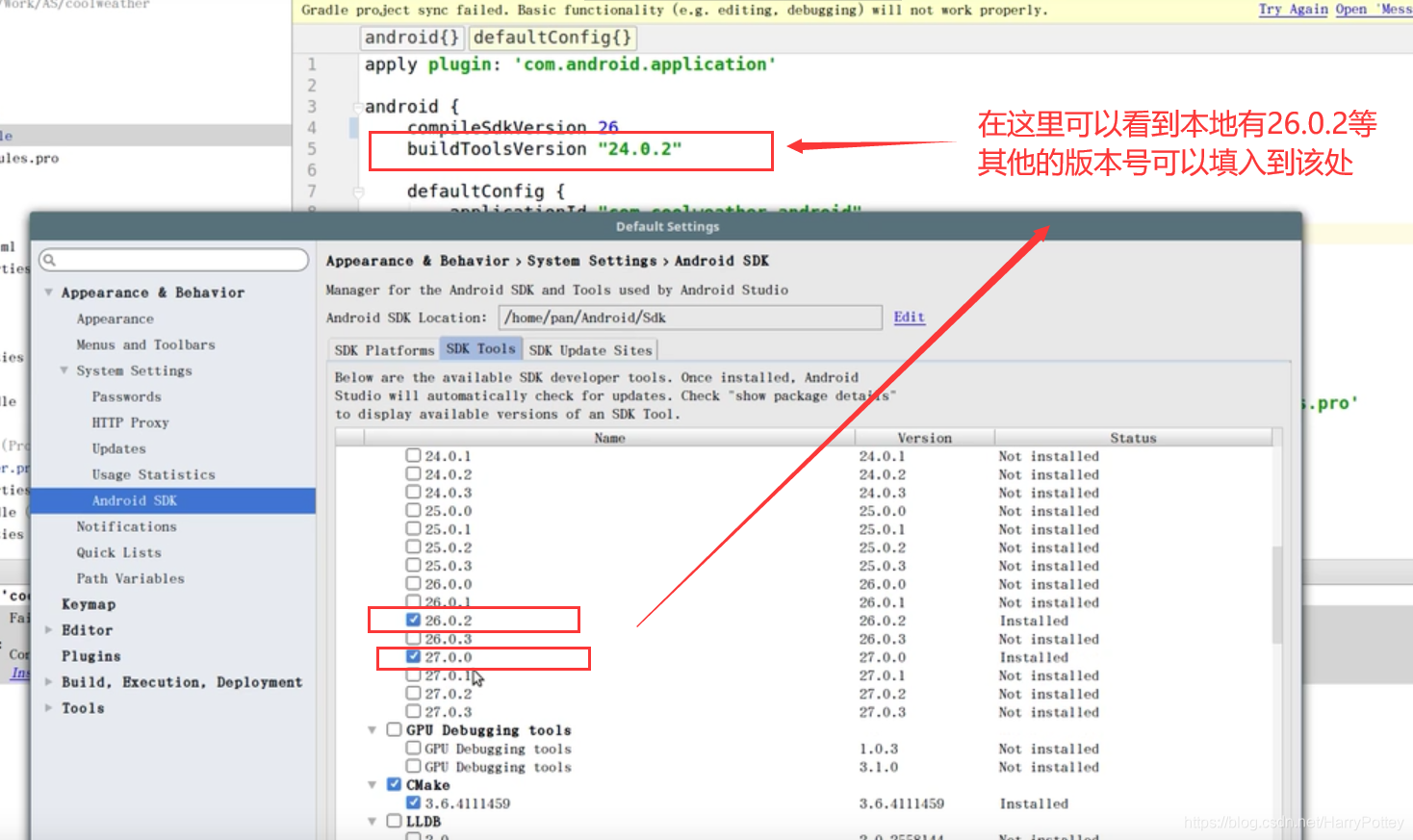Click the Android SDK Location path field
This screenshot has height=840, width=1413.
click(690, 318)
